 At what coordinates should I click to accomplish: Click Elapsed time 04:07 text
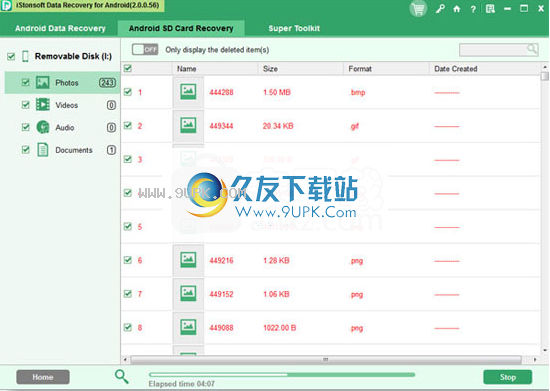[182, 384]
